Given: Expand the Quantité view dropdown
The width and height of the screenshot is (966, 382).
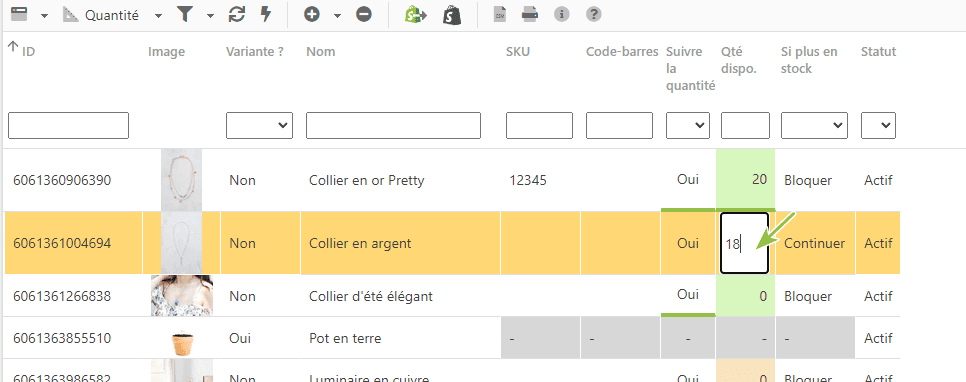Looking at the screenshot, I should tap(159, 16).
